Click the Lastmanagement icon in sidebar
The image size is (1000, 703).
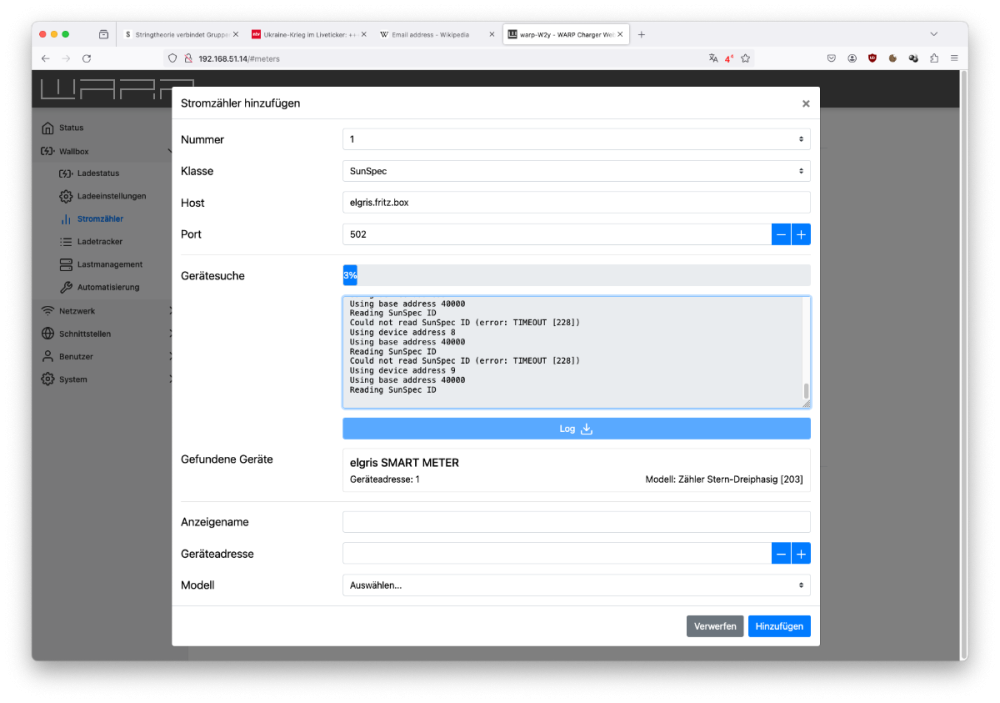[x=66, y=265]
